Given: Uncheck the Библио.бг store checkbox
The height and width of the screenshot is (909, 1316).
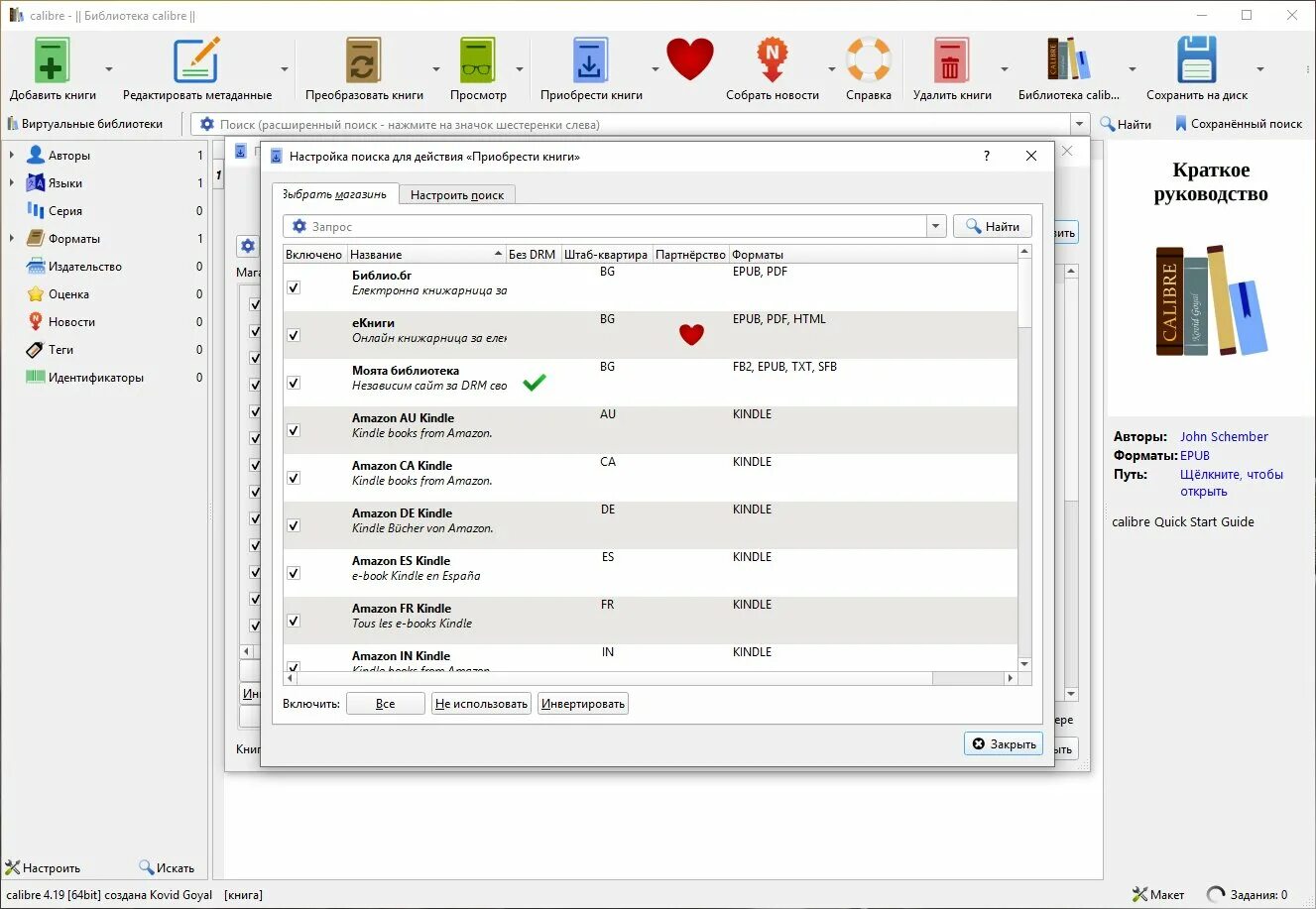Looking at the screenshot, I should pyautogui.click(x=294, y=287).
